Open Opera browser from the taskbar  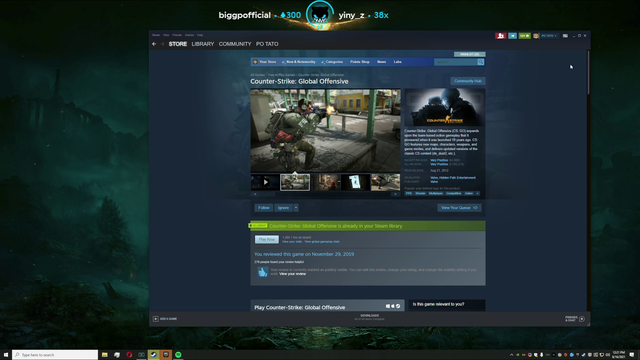pyautogui.click(x=129, y=355)
